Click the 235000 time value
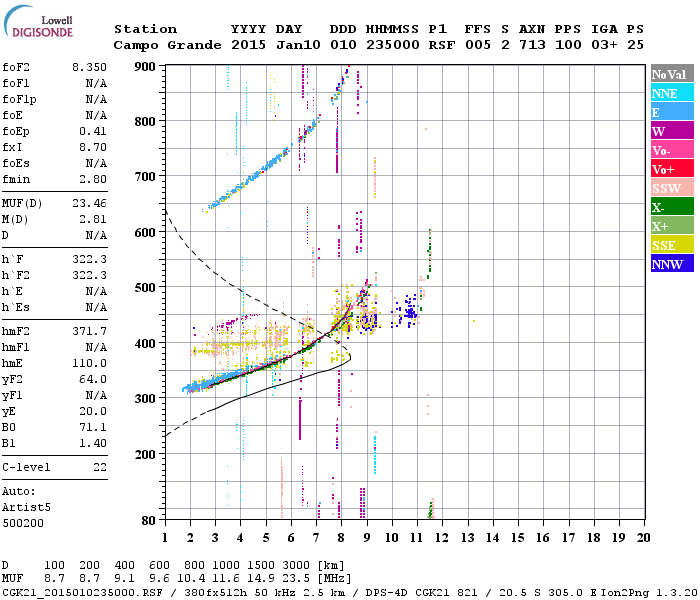The width and height of the screenshot is (700, 600). pos(392,45)
